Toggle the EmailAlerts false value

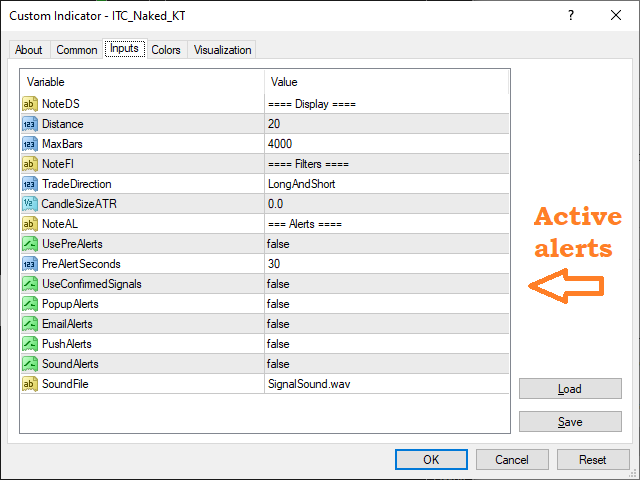385,324
